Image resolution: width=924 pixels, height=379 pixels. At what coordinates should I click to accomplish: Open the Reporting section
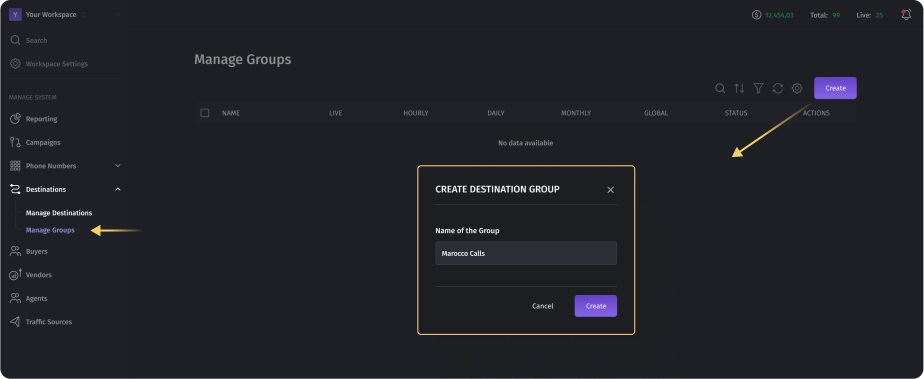pyautogui.click(x=41, y=119)
